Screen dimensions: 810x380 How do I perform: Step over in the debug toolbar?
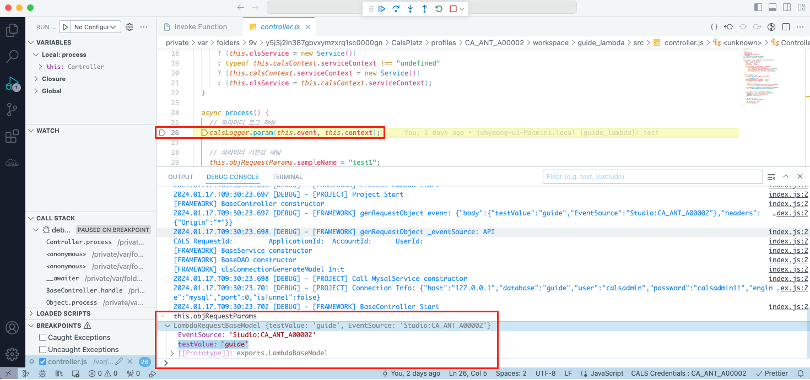[396, 9]
